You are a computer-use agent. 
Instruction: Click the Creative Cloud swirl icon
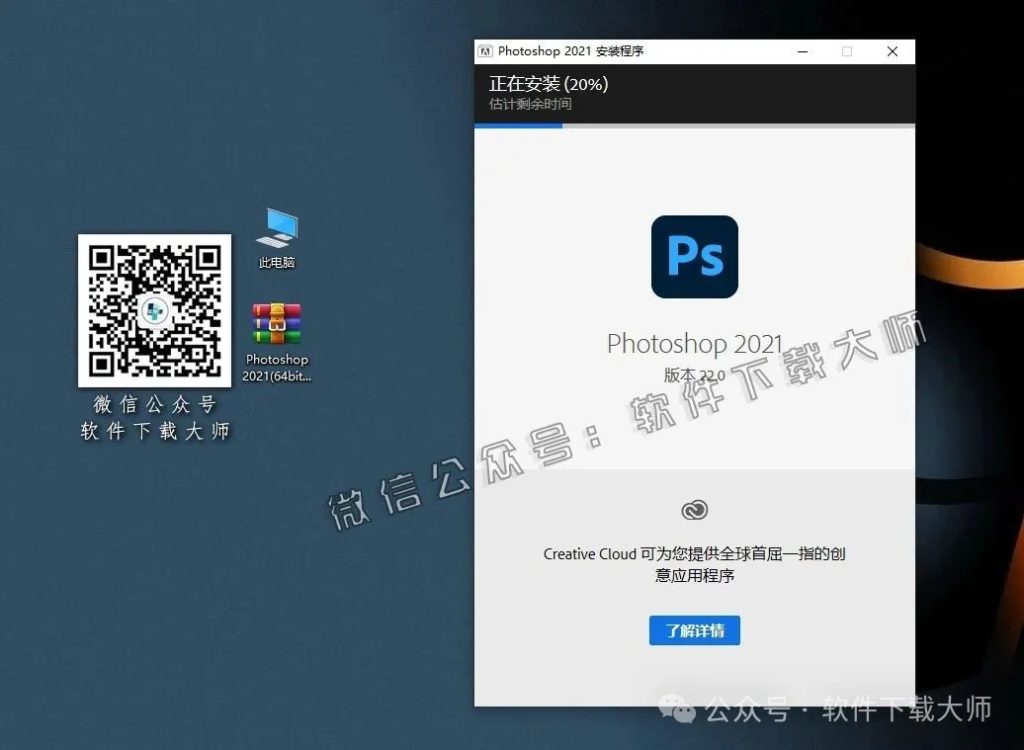point(694,511)
